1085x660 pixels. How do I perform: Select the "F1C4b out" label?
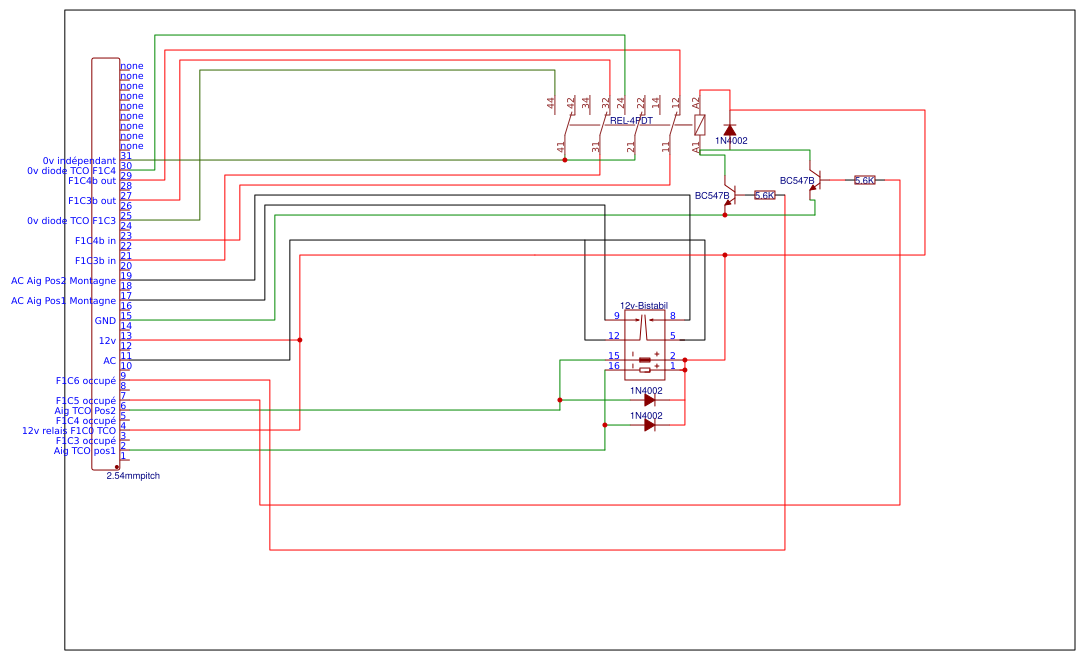coord(92,181)
